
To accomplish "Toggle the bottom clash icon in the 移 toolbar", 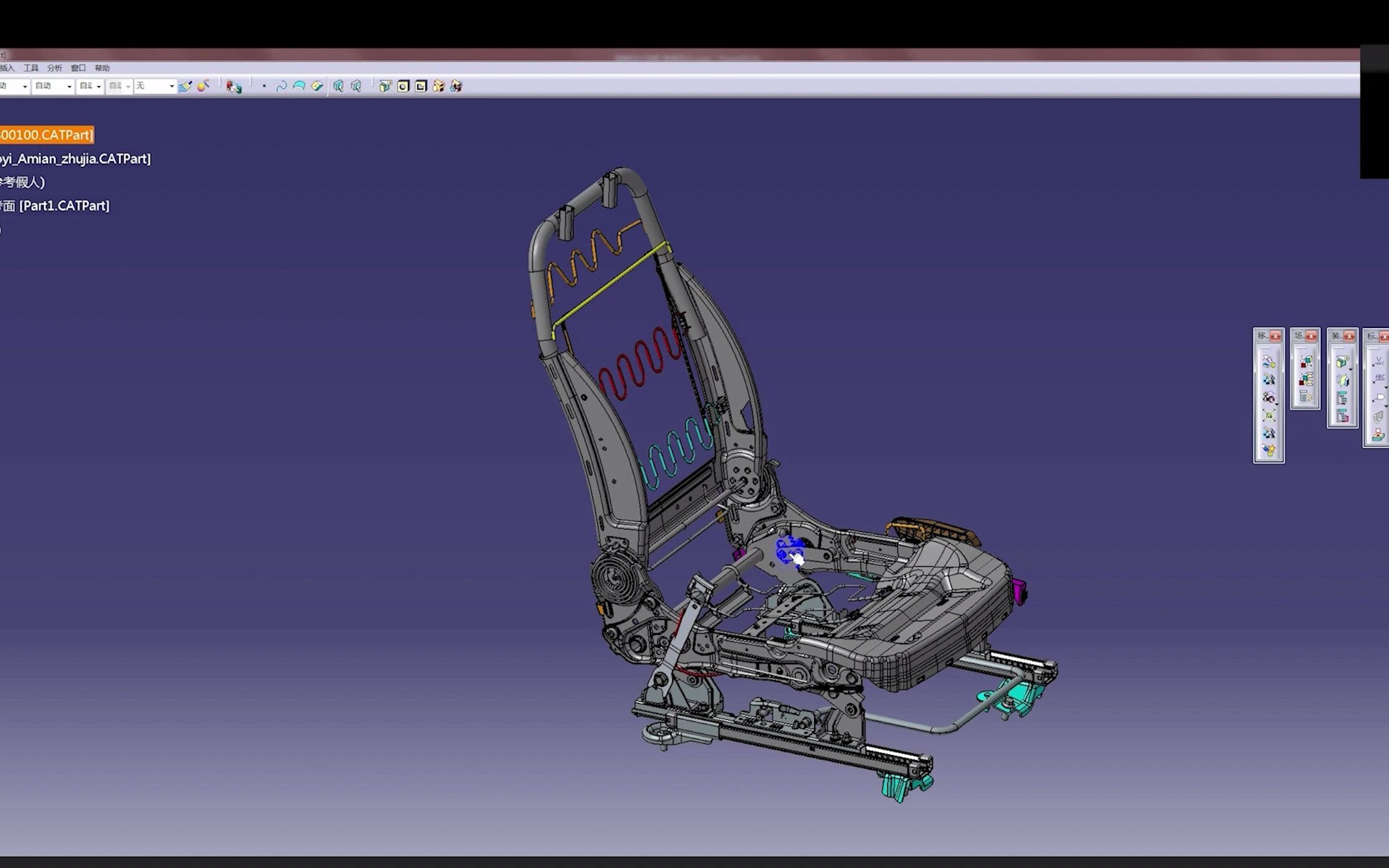I will pyautogui.click(x=1268, y=450).
